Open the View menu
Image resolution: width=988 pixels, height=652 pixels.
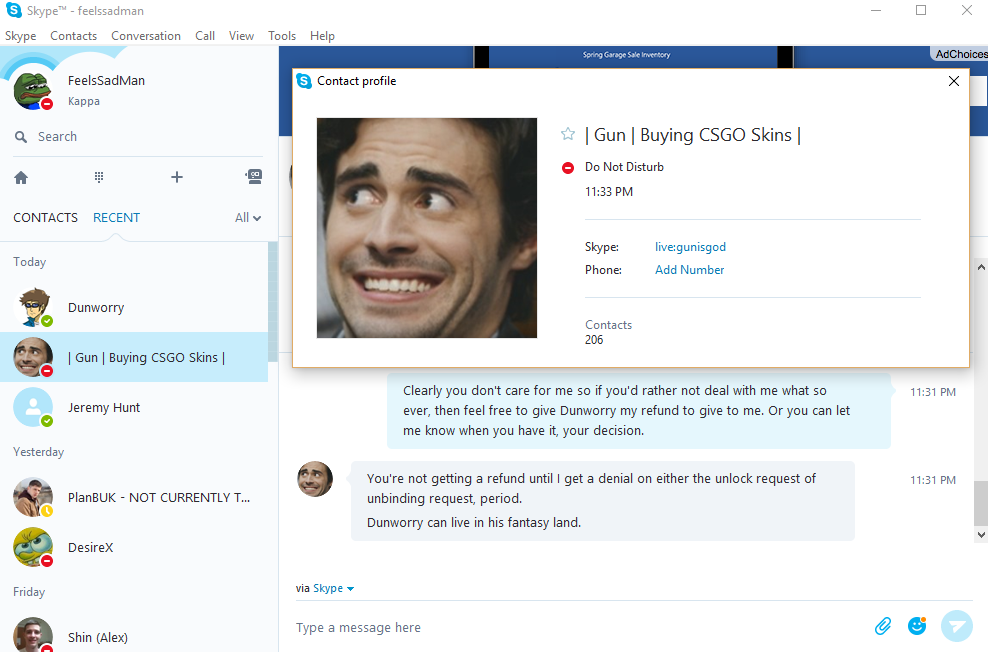tap(241, 36)
